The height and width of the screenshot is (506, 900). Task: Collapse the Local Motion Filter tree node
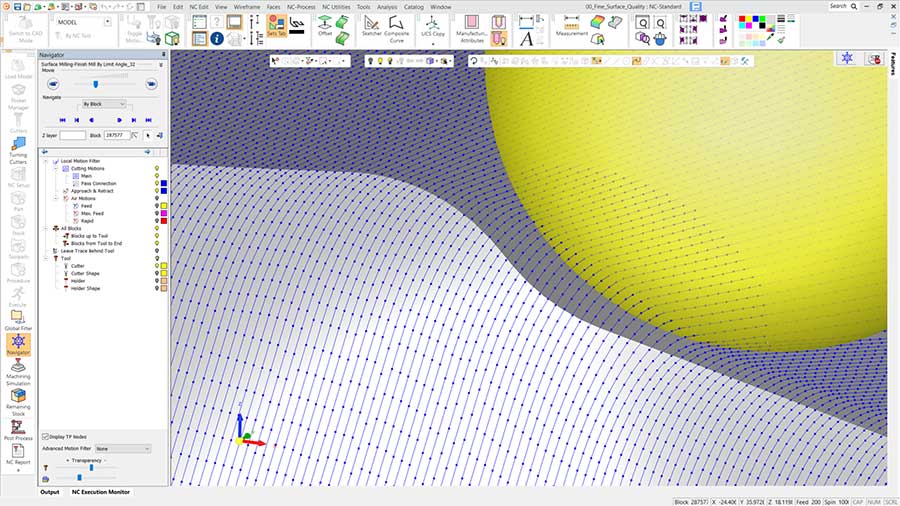46,161
